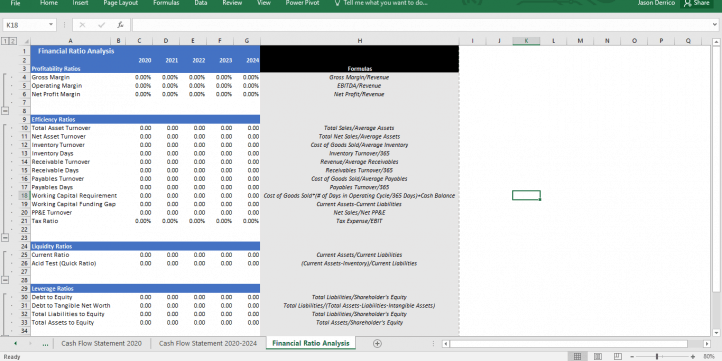Collapse the Efficiency Ratios group at row 23

pyautogui.click(x=5, y=238)
